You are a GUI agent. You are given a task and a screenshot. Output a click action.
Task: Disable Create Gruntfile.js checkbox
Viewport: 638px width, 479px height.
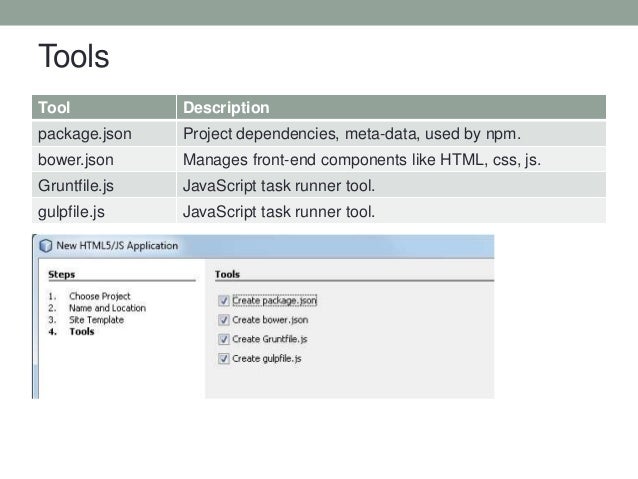pyautogui.click(x=224, y=339)
